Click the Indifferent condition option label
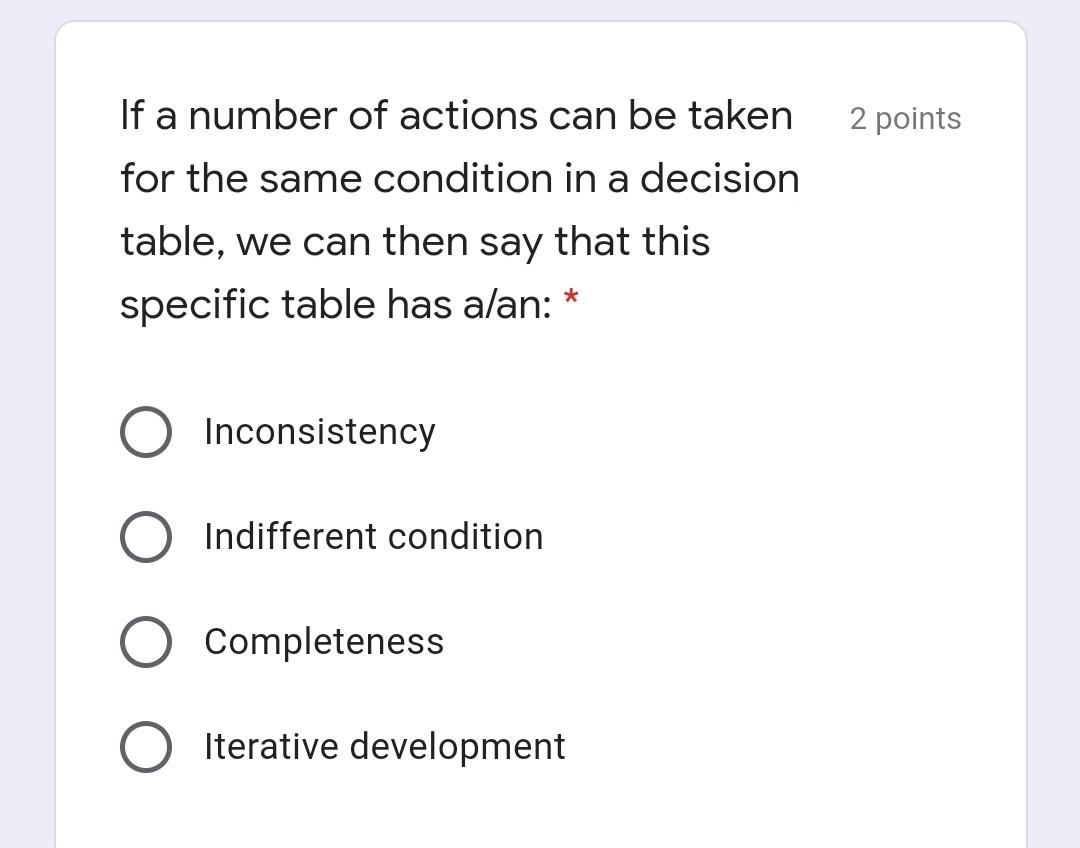The height and width of the screenshot is (848, 1080). [x=373, y=536]
